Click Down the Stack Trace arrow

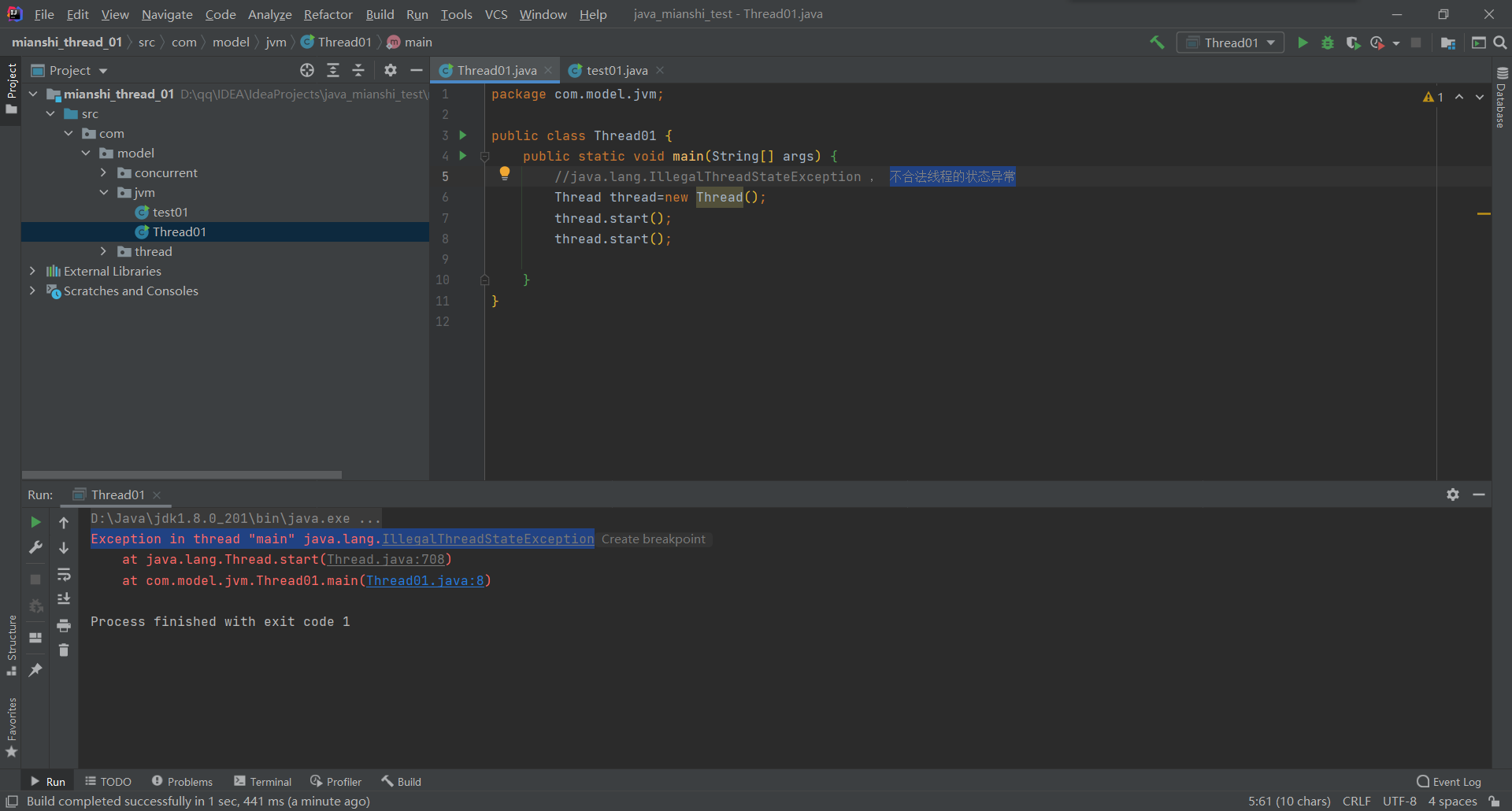[64, 547]
